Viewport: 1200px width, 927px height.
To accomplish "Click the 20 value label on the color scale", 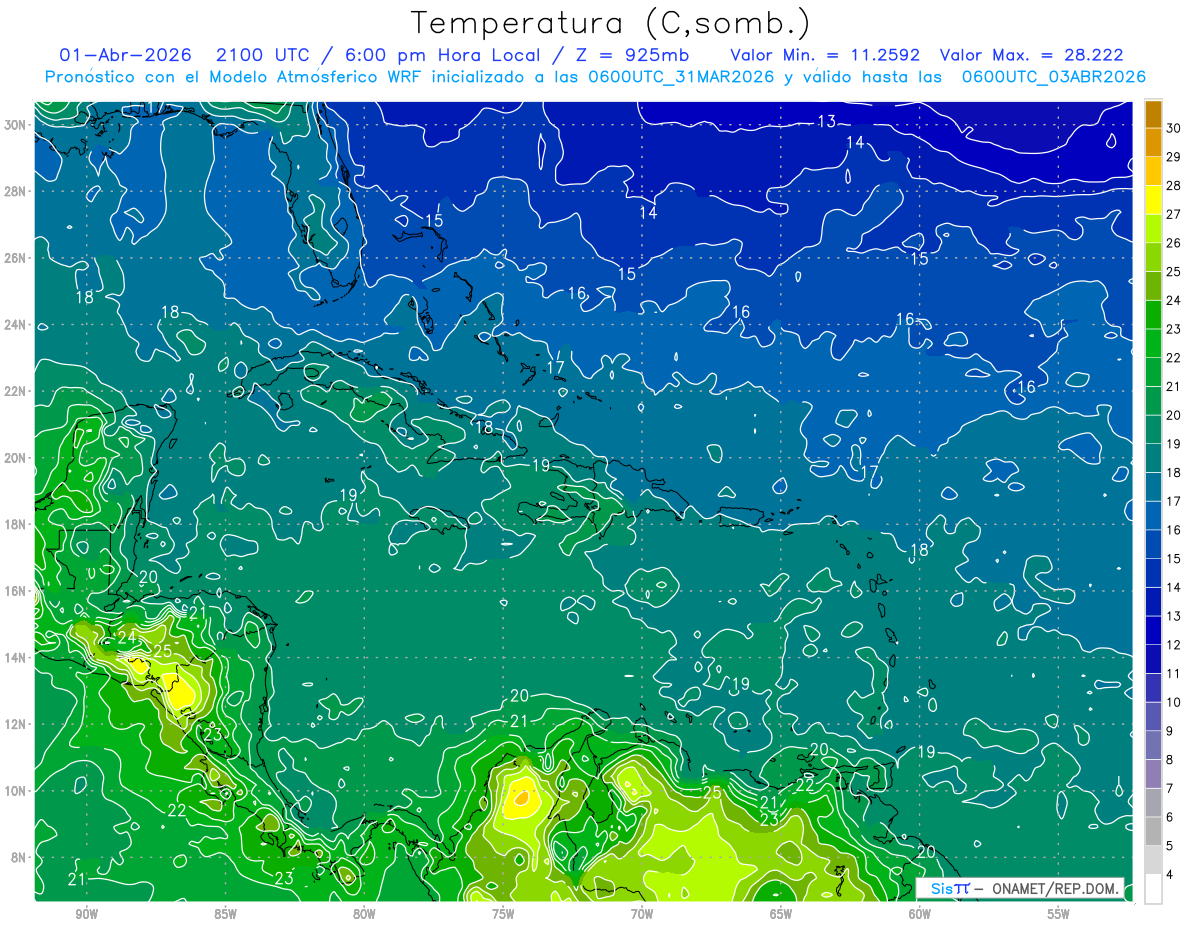I will point(1173,415).
